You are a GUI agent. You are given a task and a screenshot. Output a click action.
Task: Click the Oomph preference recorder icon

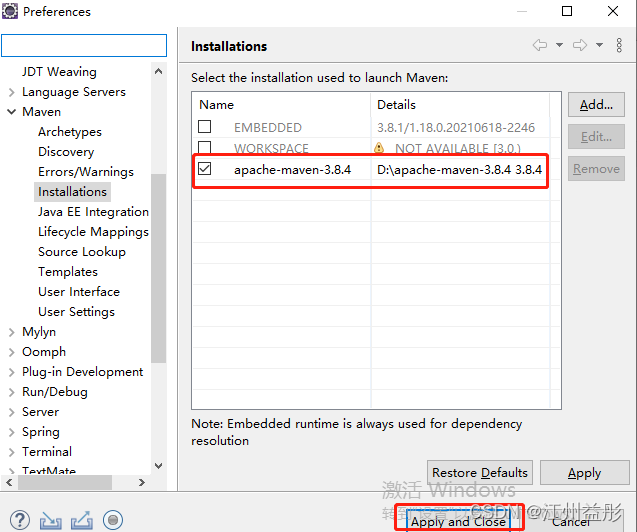tap(113, 520)
